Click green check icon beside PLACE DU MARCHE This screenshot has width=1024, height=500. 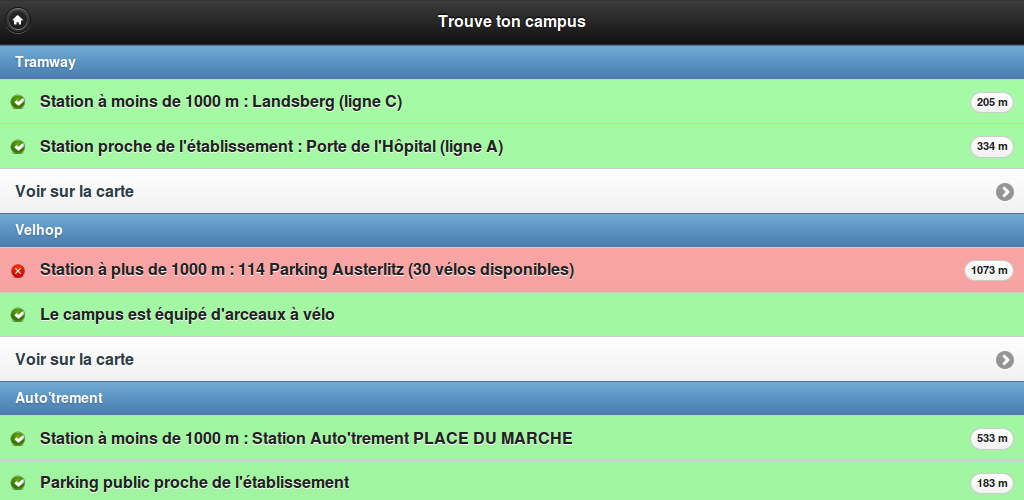tap(18, 439)
